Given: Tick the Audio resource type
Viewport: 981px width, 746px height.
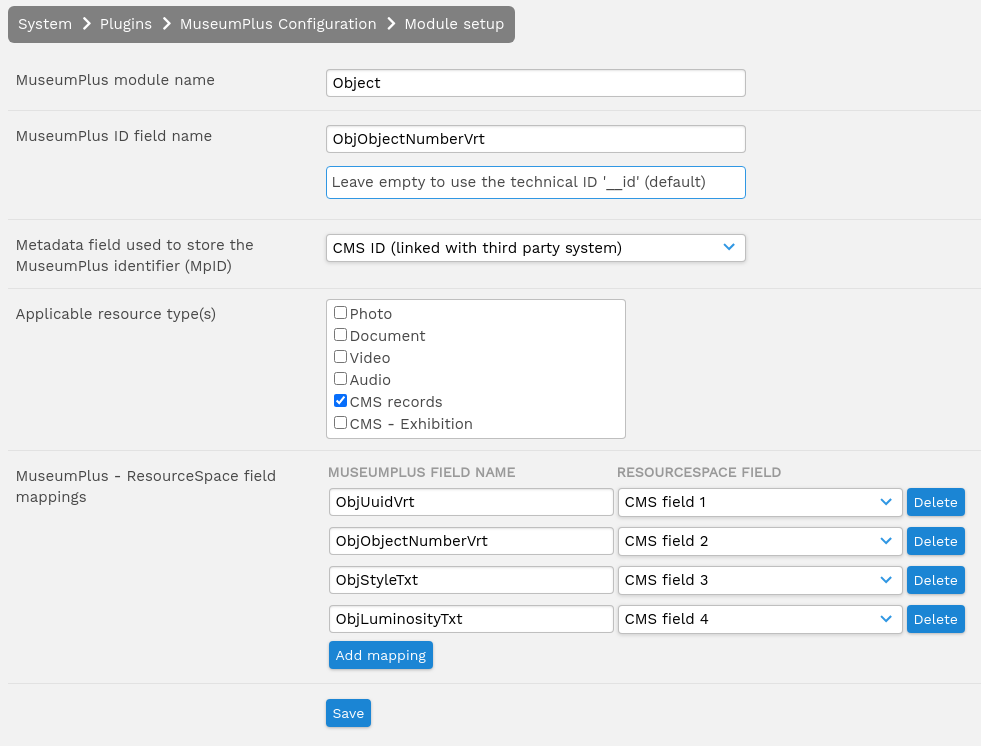Looking at the screenshot, I should click(340, 379).
